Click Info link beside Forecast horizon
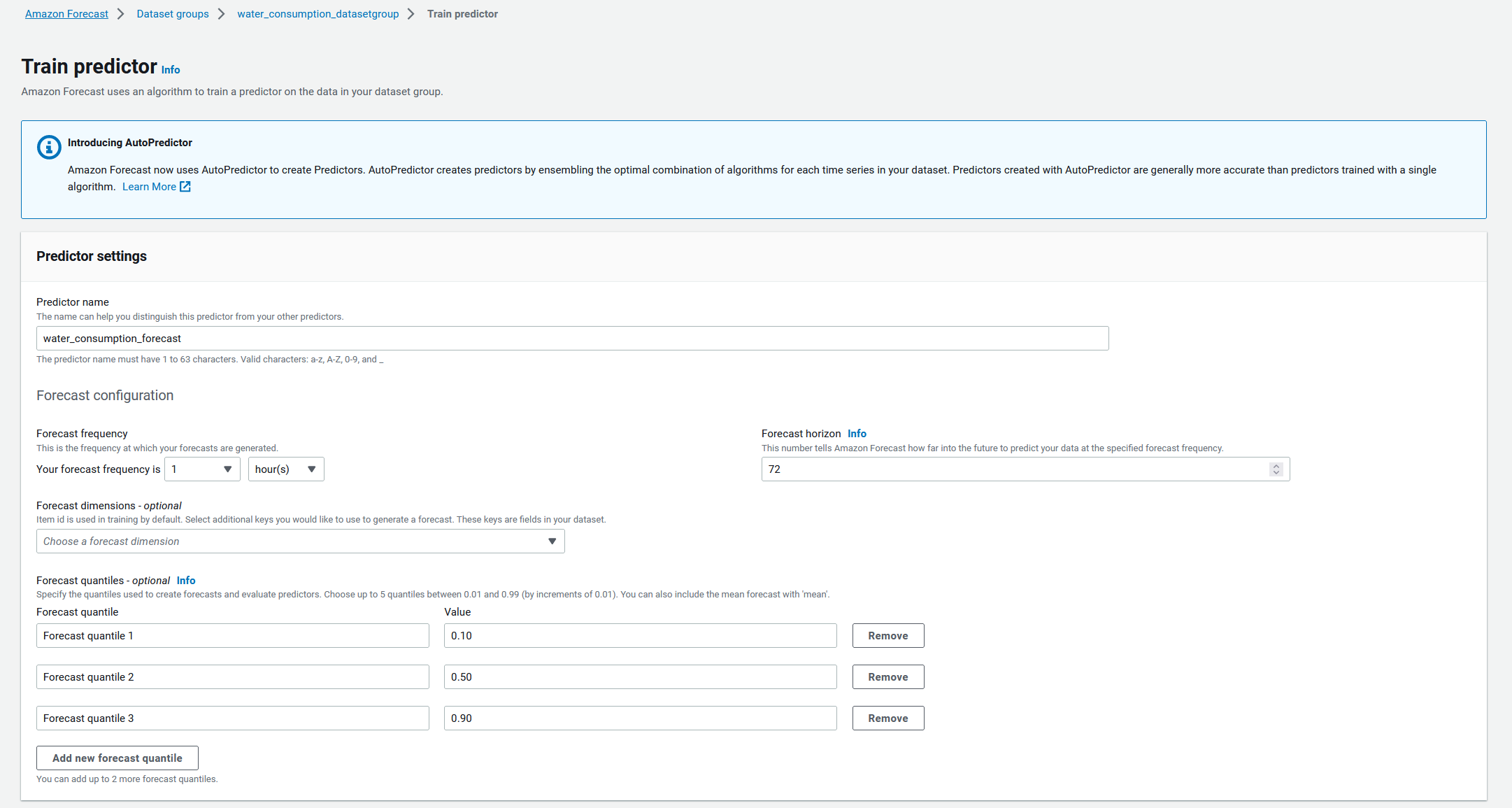The width and height of the screenshot is (1512, 808). coord(857,434)
